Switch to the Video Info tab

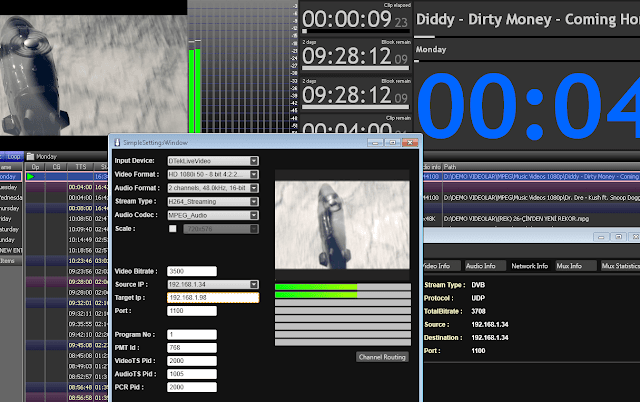point(442,266)
